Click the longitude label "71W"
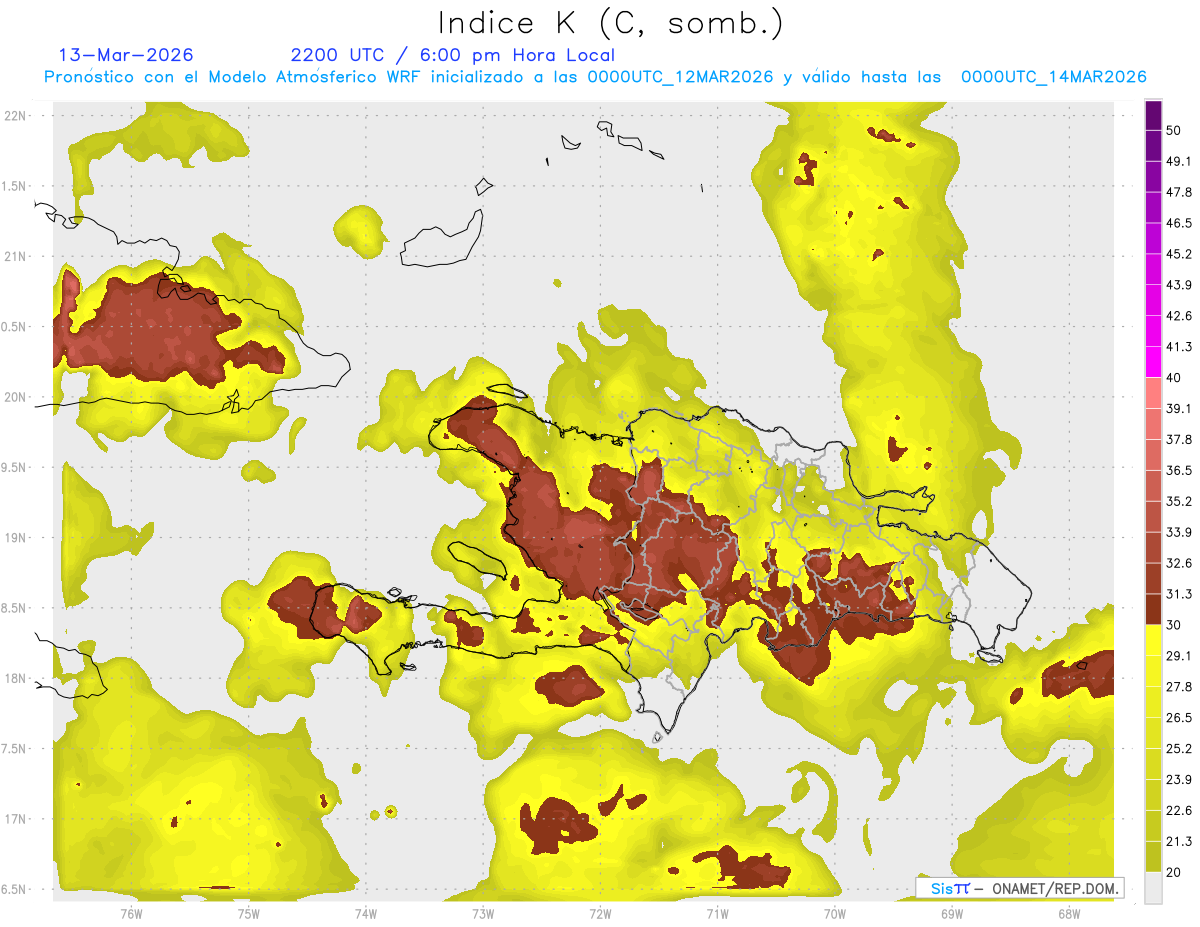 tap(717, 914)
